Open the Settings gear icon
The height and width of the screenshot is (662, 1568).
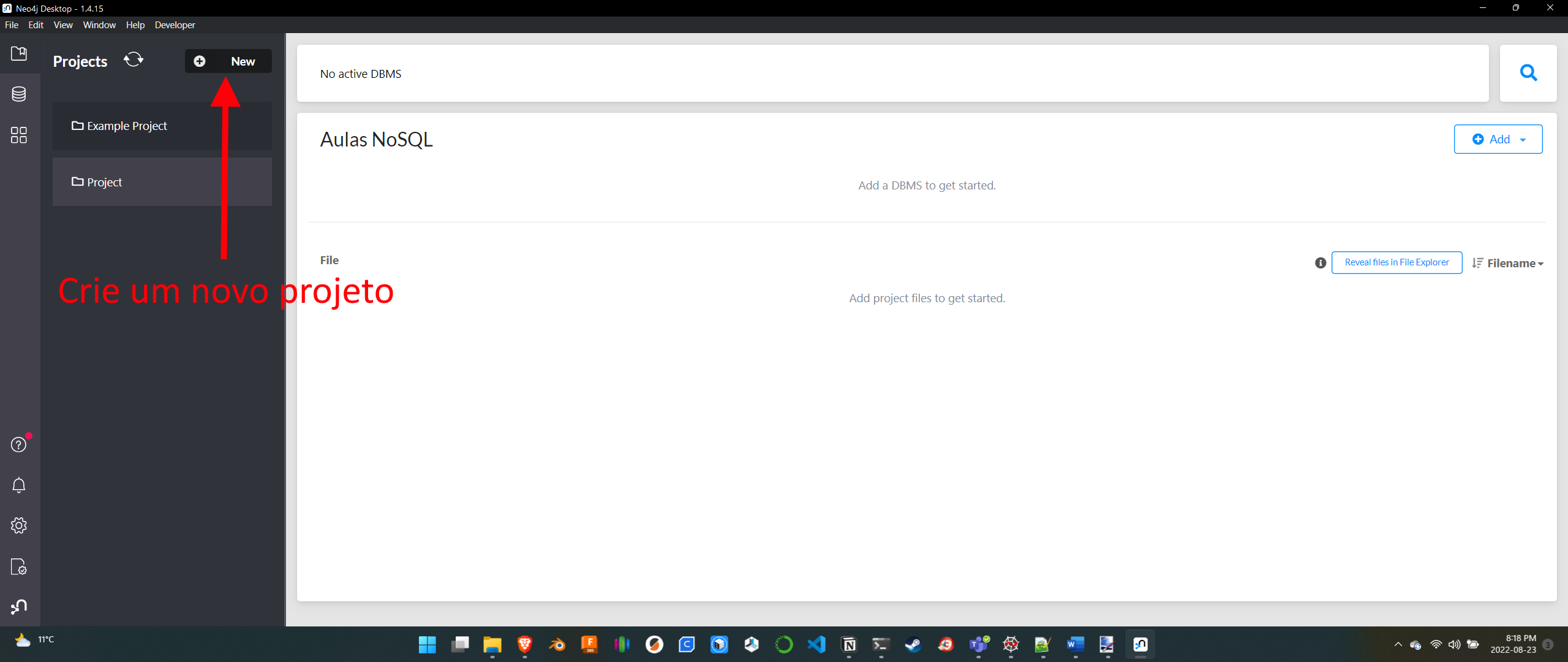coord(19,525)
